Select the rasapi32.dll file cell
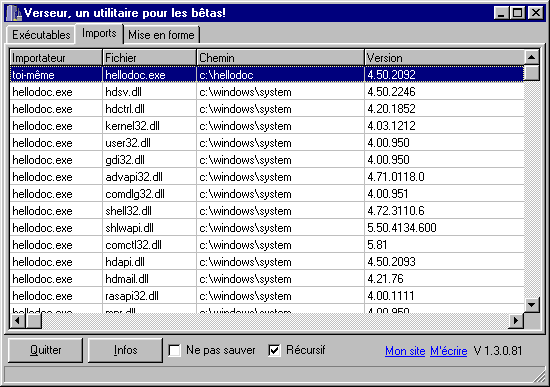 149,296
